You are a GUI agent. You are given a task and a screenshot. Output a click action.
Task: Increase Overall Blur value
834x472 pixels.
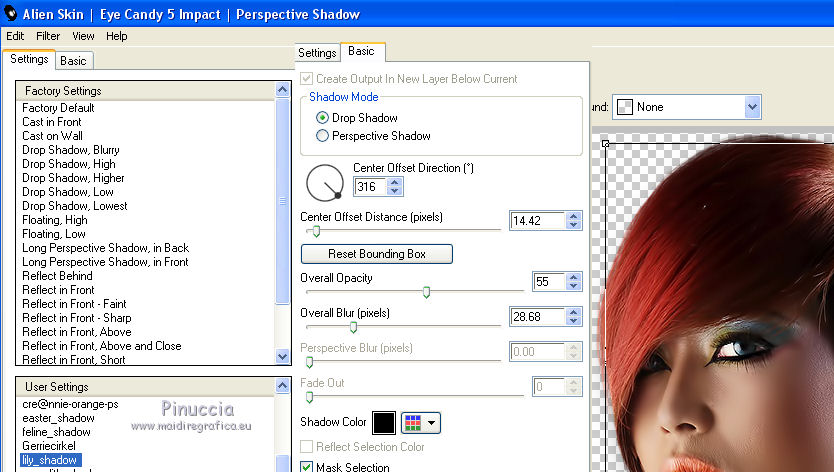[x=573, y=312]
